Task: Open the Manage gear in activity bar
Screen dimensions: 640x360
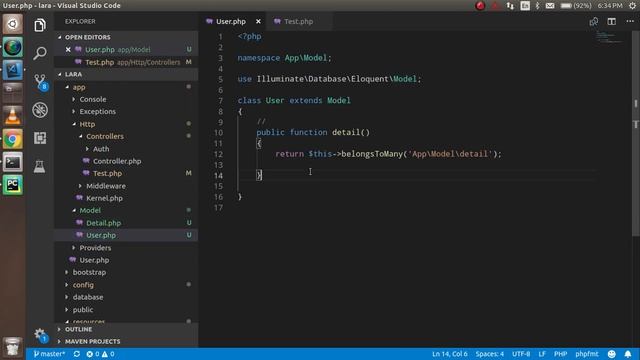Action: point(40,335)
